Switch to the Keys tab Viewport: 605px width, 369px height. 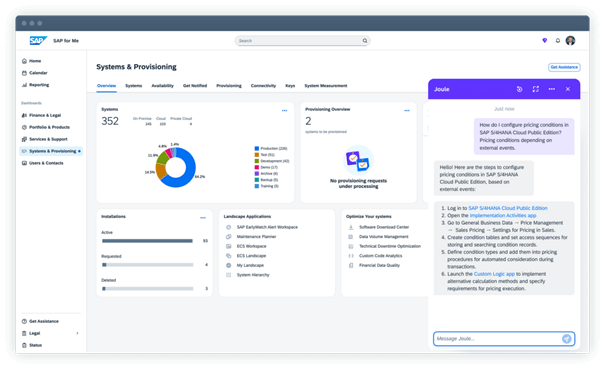pos(290,86)
